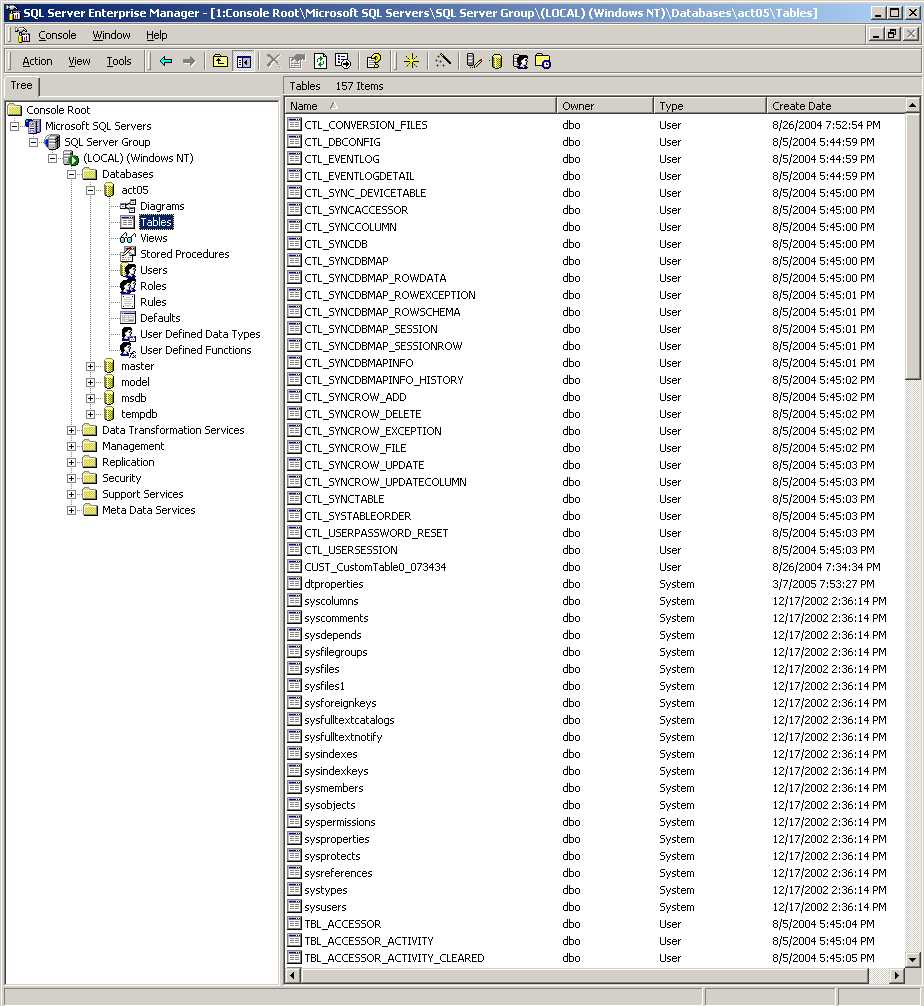Image resolution: width=924 pixels, height=1006 pixels.
Task: Expand the Management folder node
Action: point(71,447)
